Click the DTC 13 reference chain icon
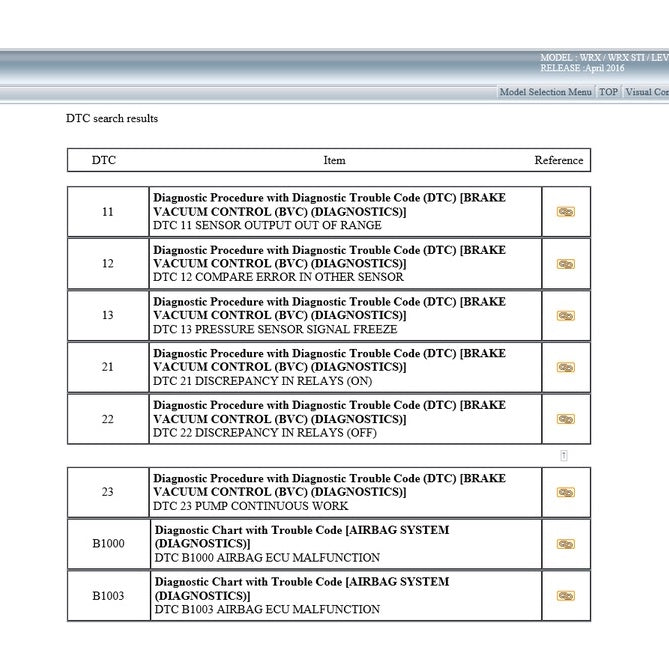669x669 pixels. (565, 316)
